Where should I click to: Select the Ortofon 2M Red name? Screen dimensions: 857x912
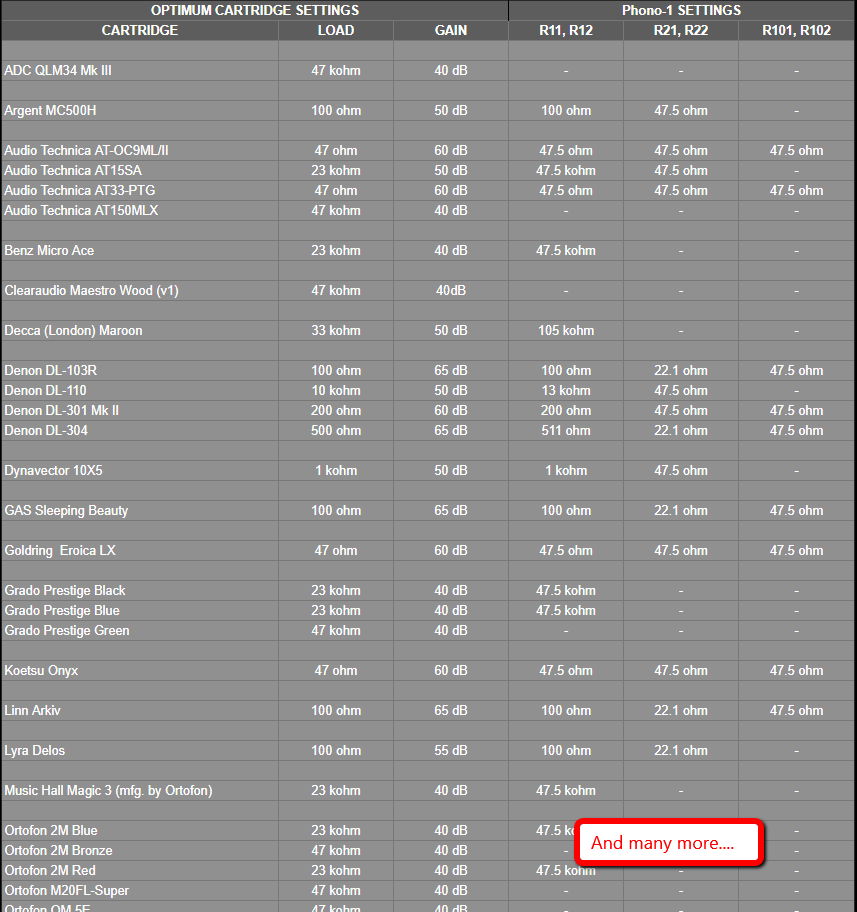click(x=49, y=871)
